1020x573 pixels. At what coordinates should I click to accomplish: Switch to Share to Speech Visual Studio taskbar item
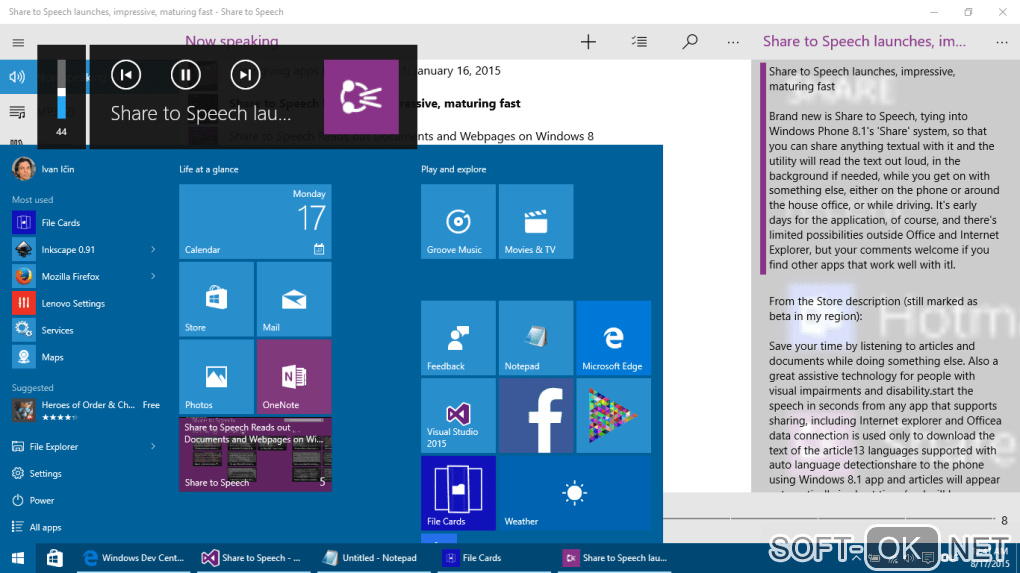pyautogui.click(x=252, y=558)
